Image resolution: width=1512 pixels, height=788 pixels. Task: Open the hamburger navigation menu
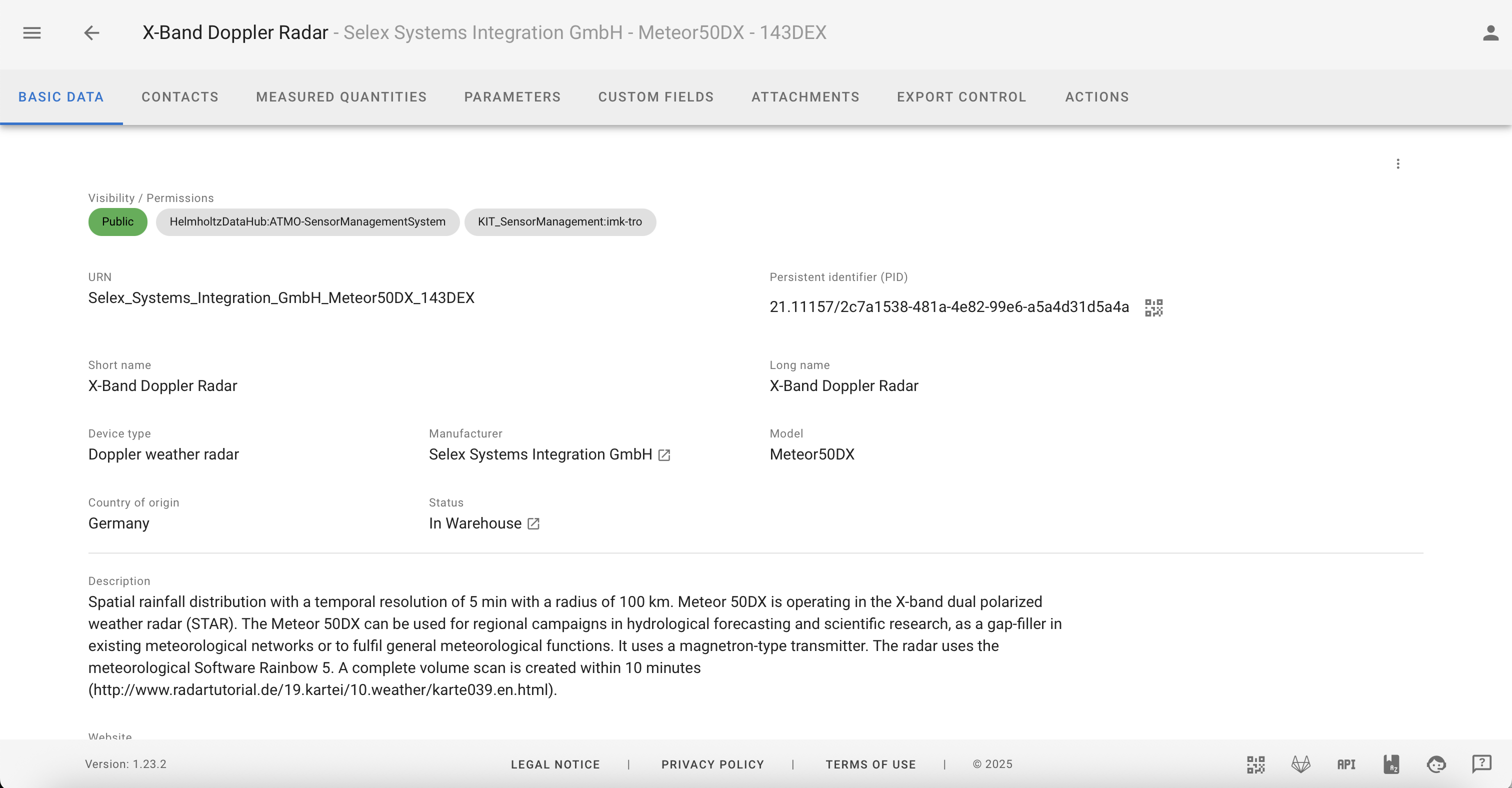pos(31,33)
